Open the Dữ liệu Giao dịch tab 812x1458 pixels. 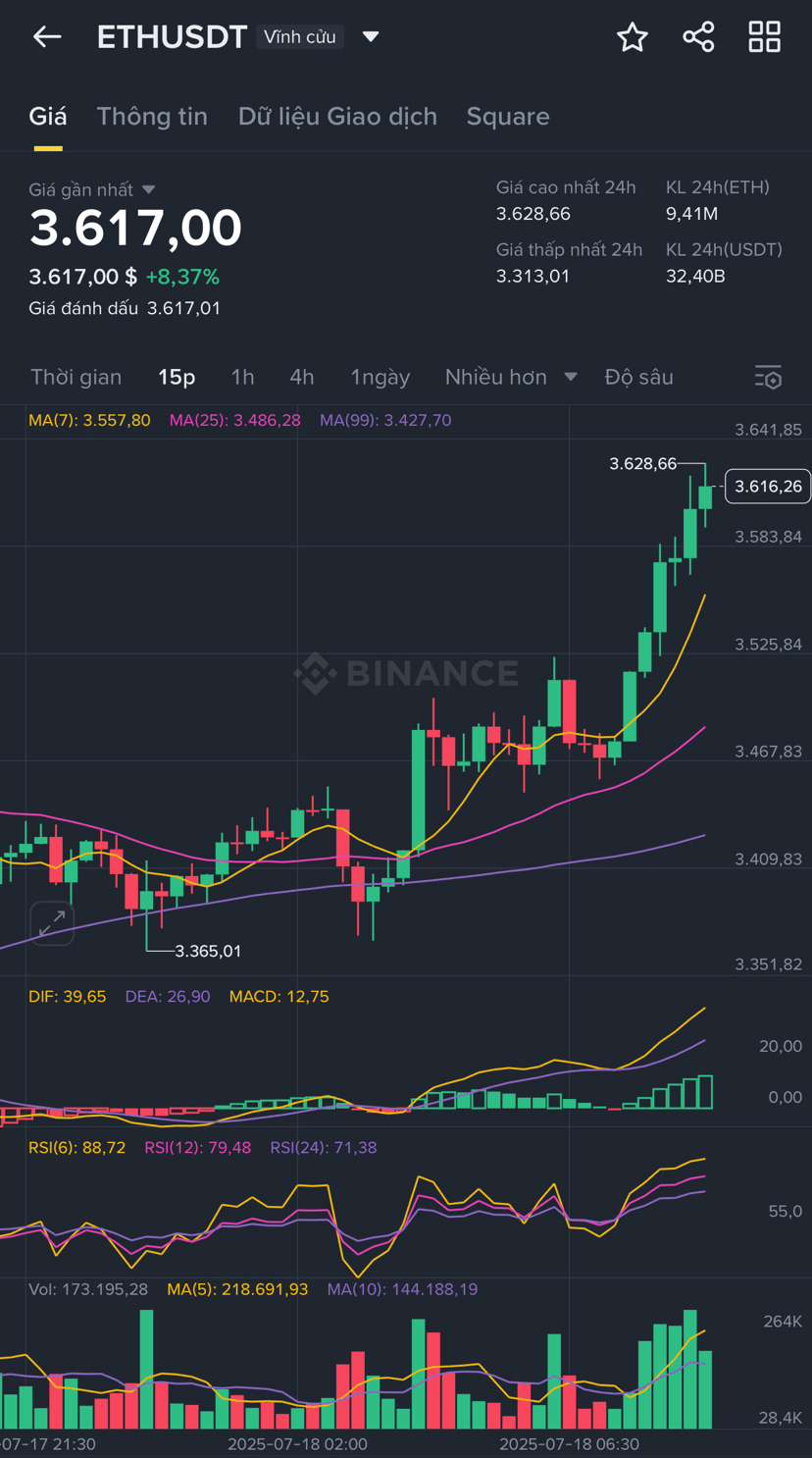coord(337,116)
